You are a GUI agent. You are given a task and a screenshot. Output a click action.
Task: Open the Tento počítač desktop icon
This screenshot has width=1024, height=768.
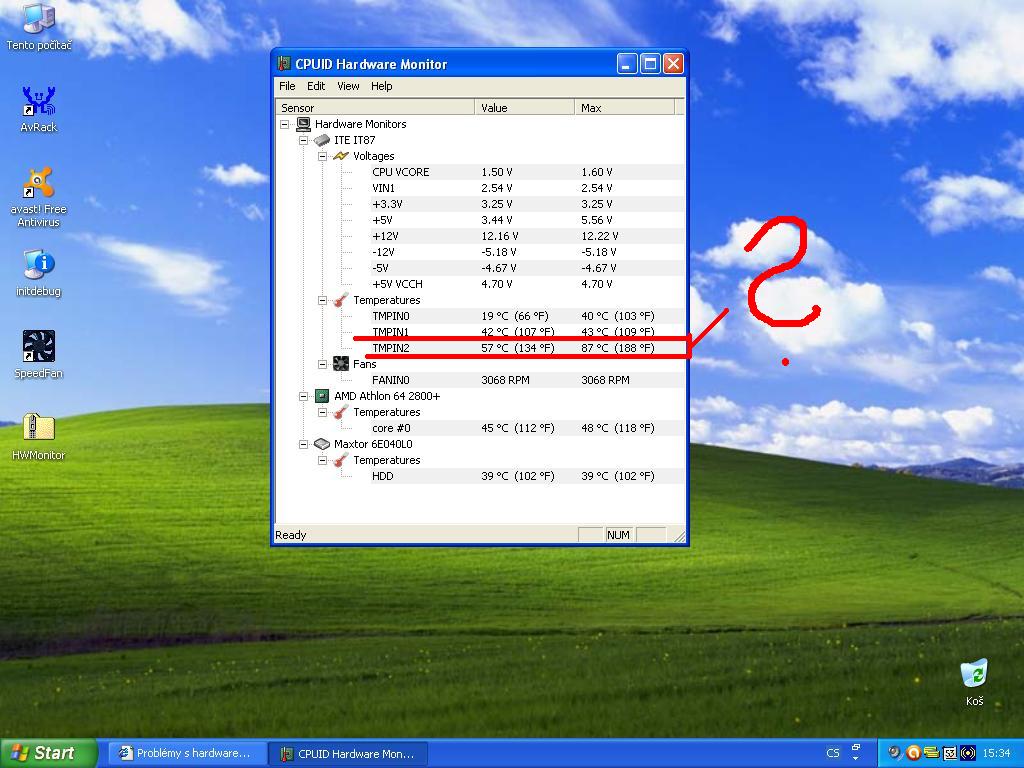[39, 26]
